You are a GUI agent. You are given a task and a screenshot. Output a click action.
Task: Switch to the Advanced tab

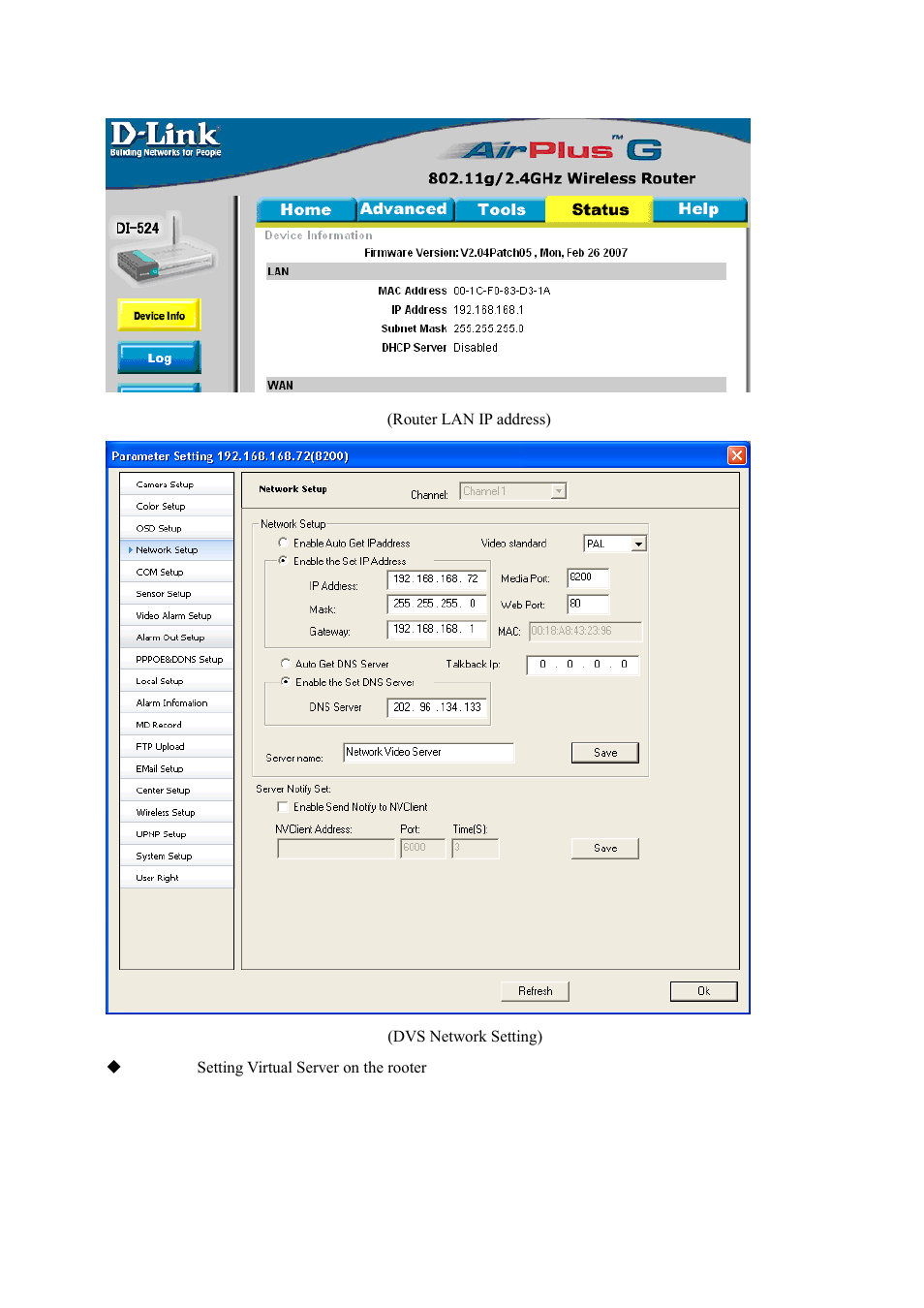[403, 209]
